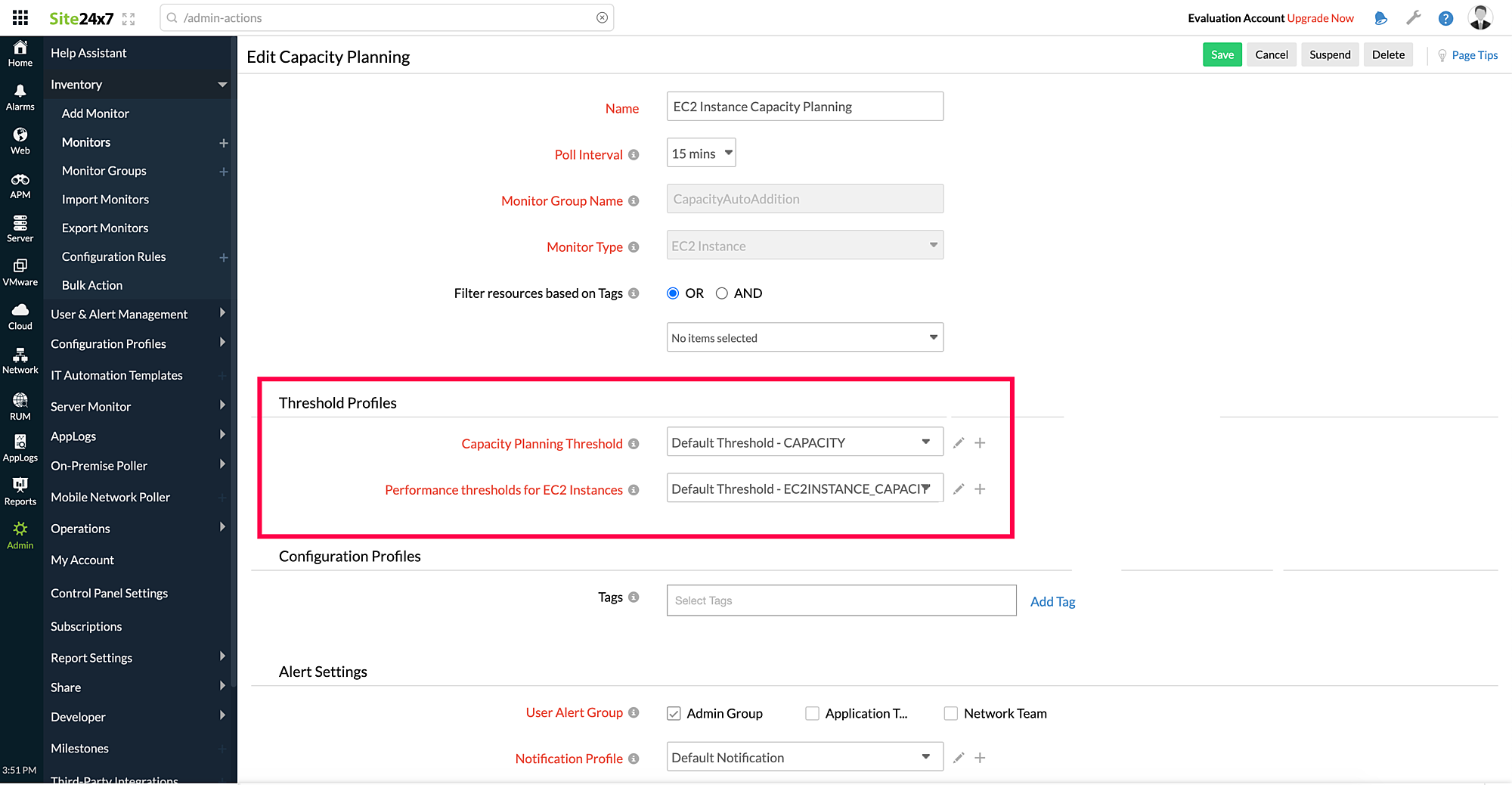
Task: Save the capacity planning changes
Action: (x=1222, y=54)
